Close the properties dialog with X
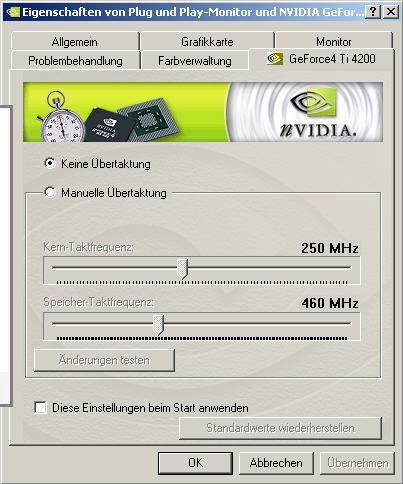The width and height of the screenshot is (403, 484). coord(390,12)
